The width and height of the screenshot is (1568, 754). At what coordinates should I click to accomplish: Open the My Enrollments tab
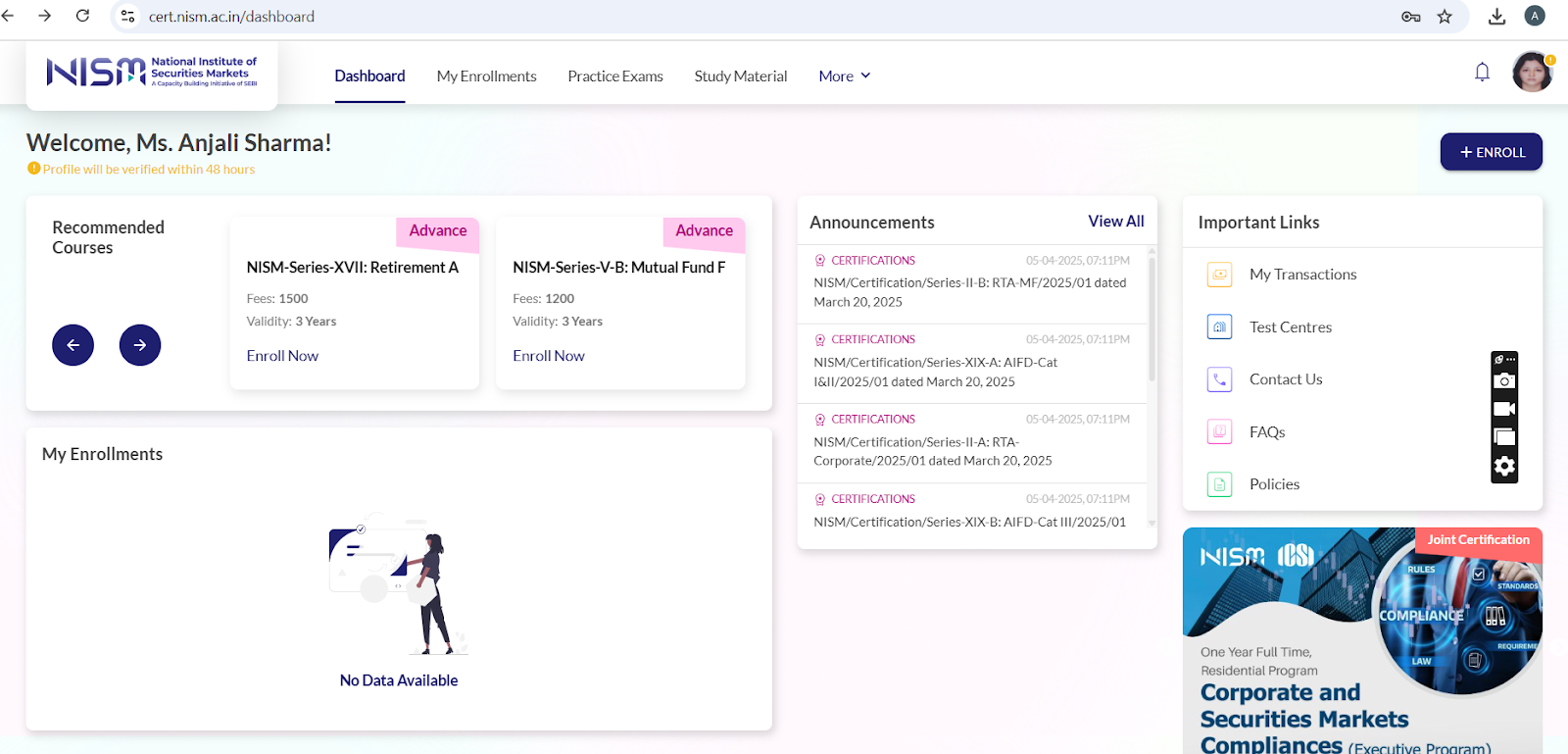[x=486, y=76]
